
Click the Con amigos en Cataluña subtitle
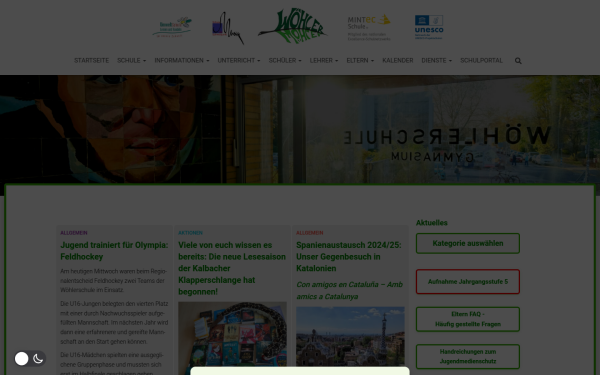349,290
